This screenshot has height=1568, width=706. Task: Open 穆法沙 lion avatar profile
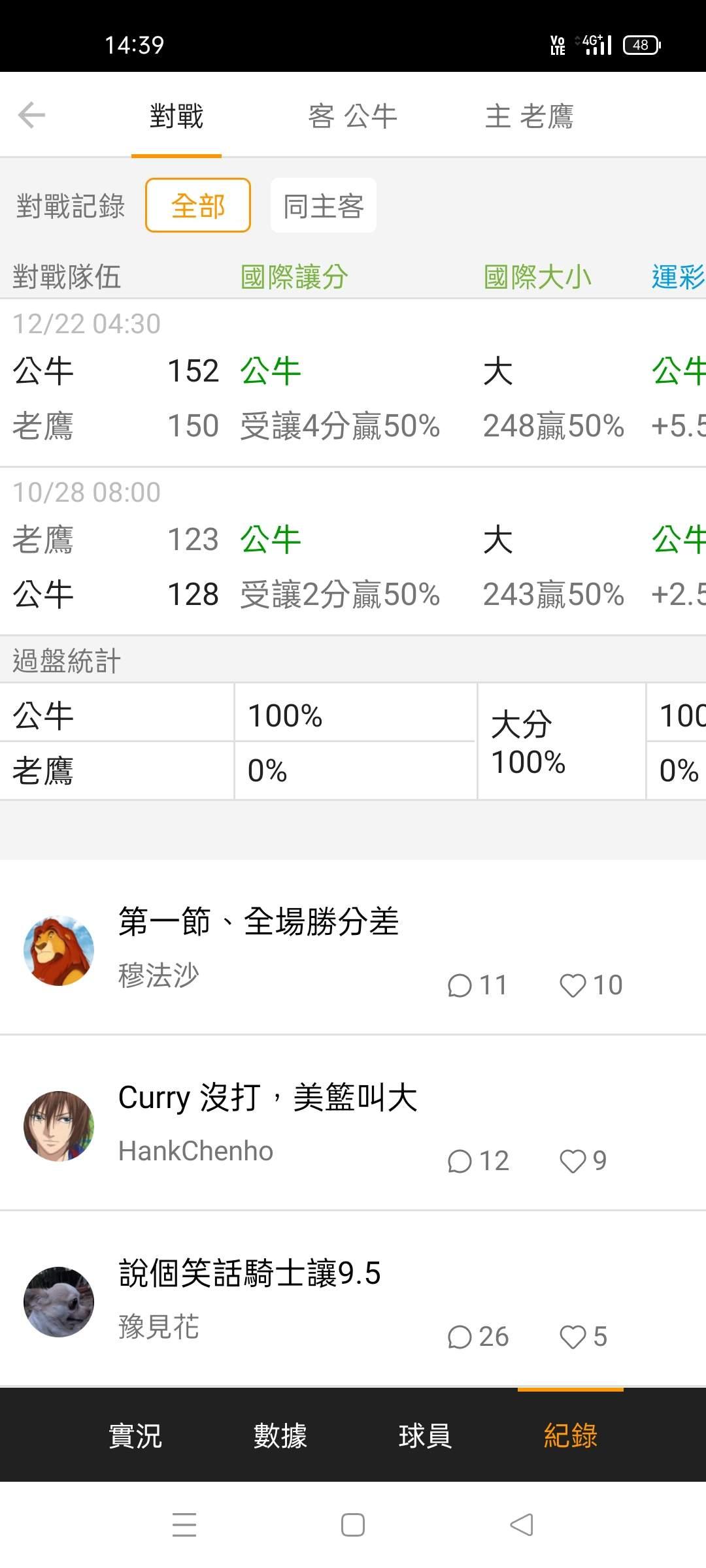click(x=59, y=951)
